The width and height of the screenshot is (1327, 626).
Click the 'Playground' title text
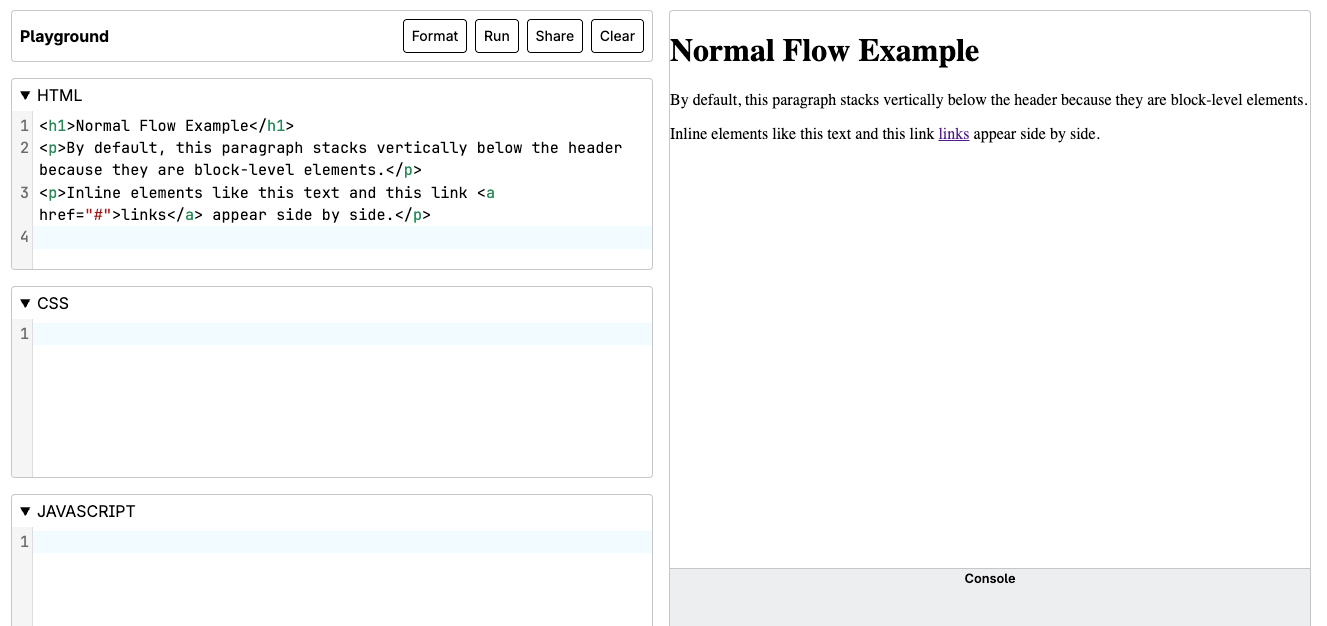pos(64,37)
